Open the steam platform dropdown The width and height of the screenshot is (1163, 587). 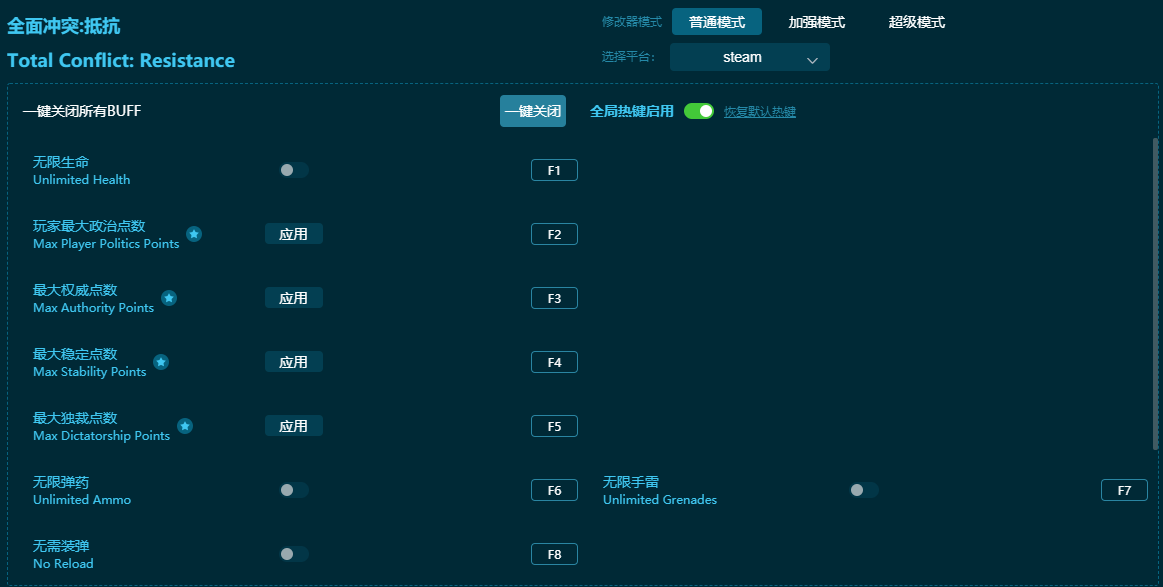coord(749,57)
